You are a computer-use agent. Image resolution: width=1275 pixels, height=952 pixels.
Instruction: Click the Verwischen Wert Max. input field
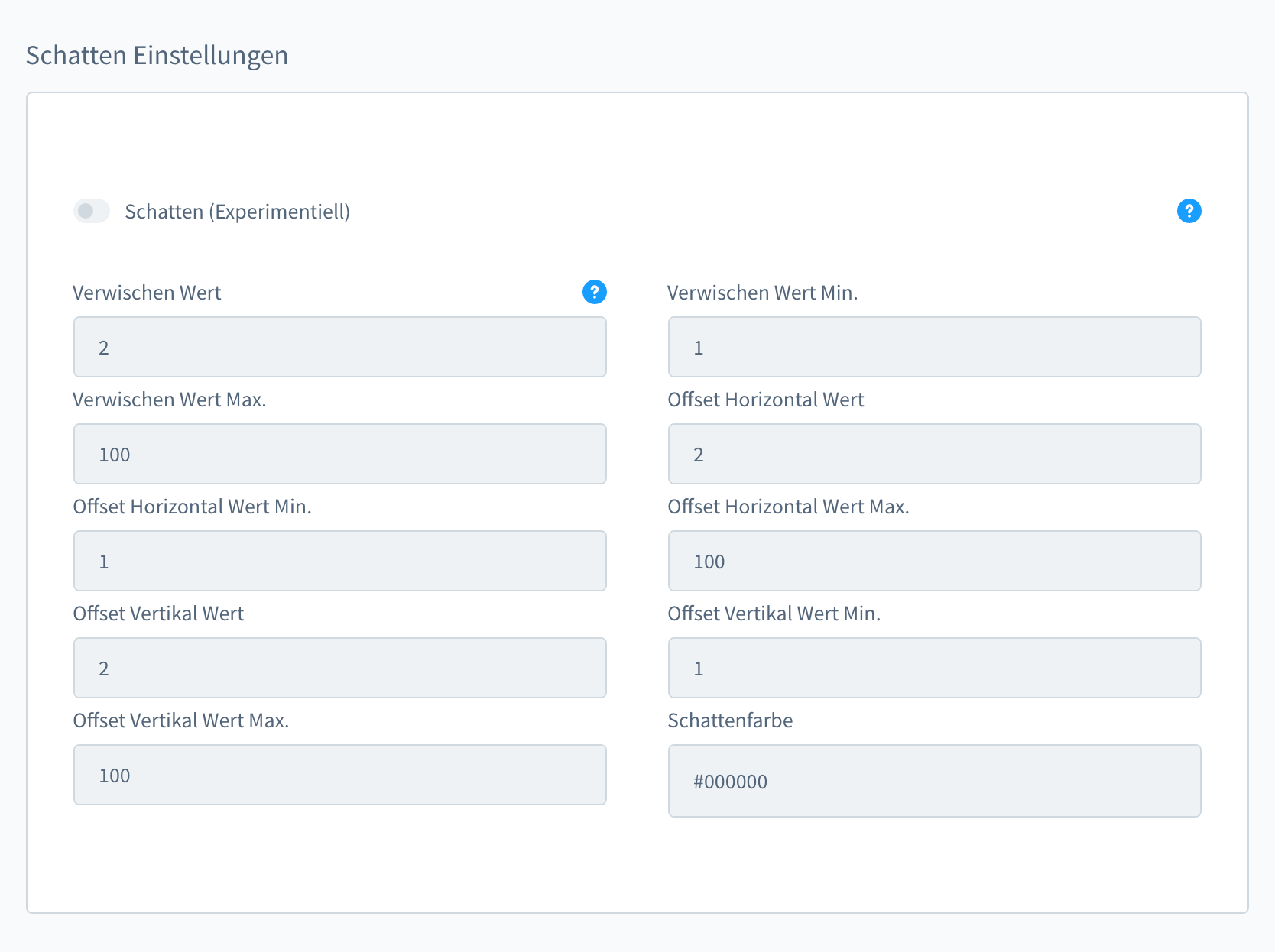[340, 454]
